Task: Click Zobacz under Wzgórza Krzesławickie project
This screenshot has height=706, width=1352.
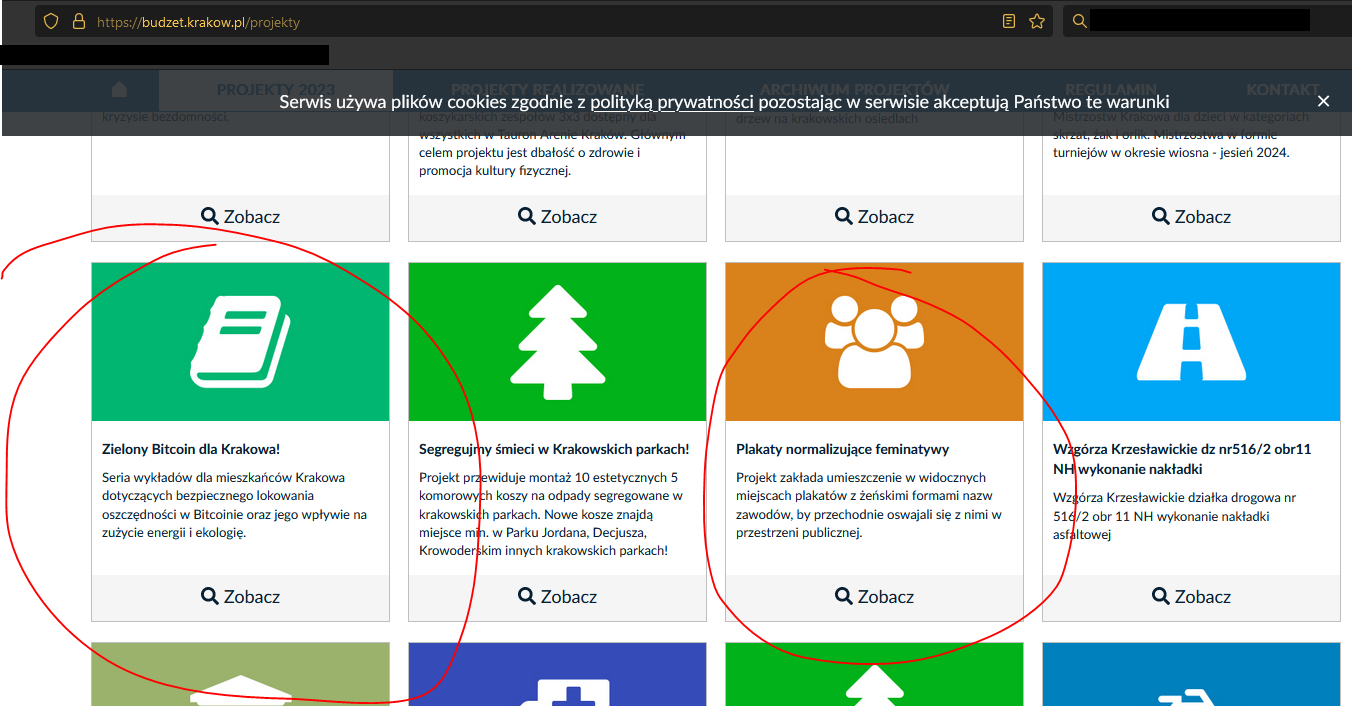Action: click(x=1191, y=596)
